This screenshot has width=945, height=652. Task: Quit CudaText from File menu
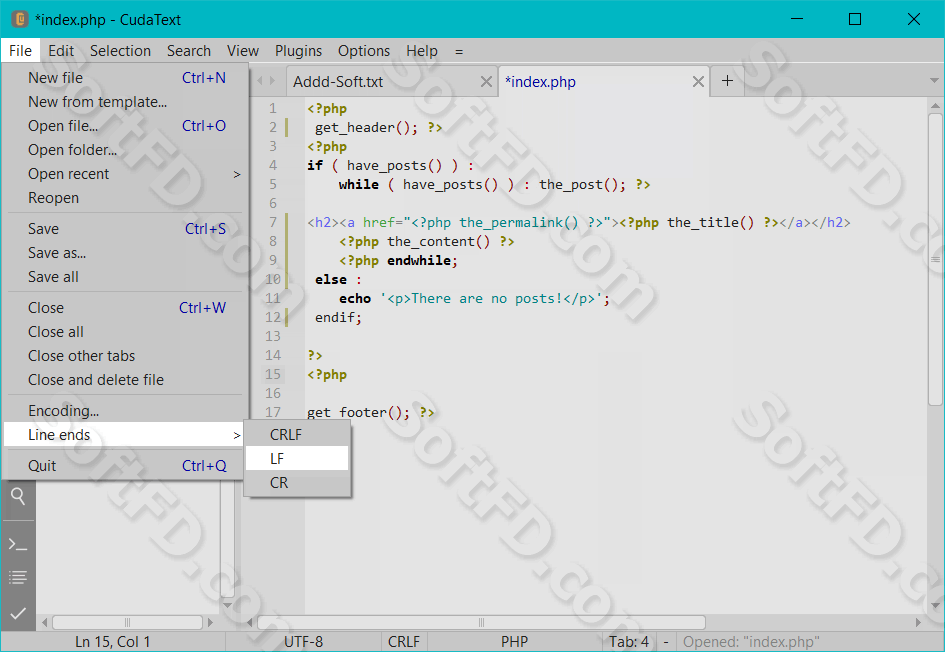click(125, 466)
